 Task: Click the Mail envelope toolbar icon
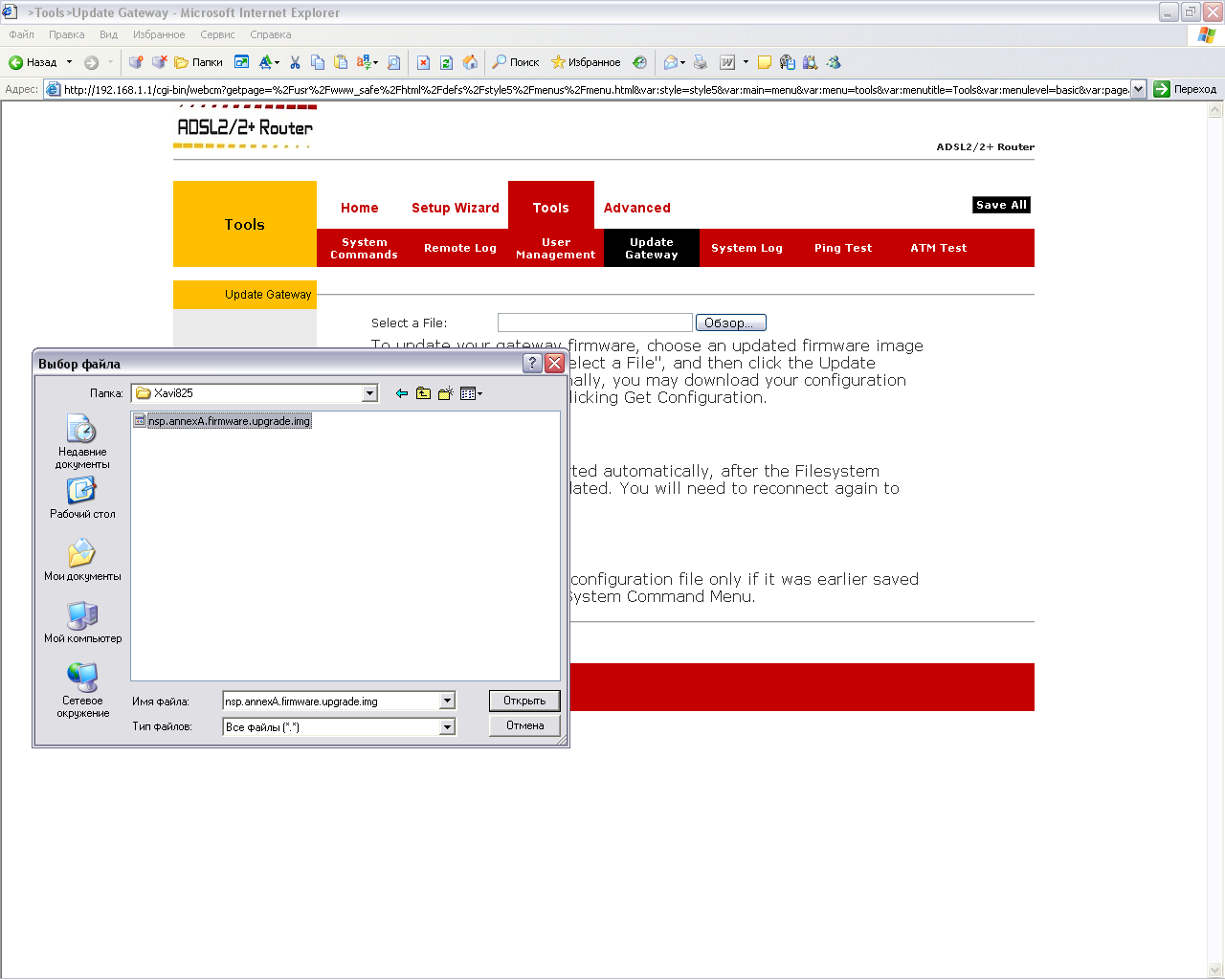671,62
